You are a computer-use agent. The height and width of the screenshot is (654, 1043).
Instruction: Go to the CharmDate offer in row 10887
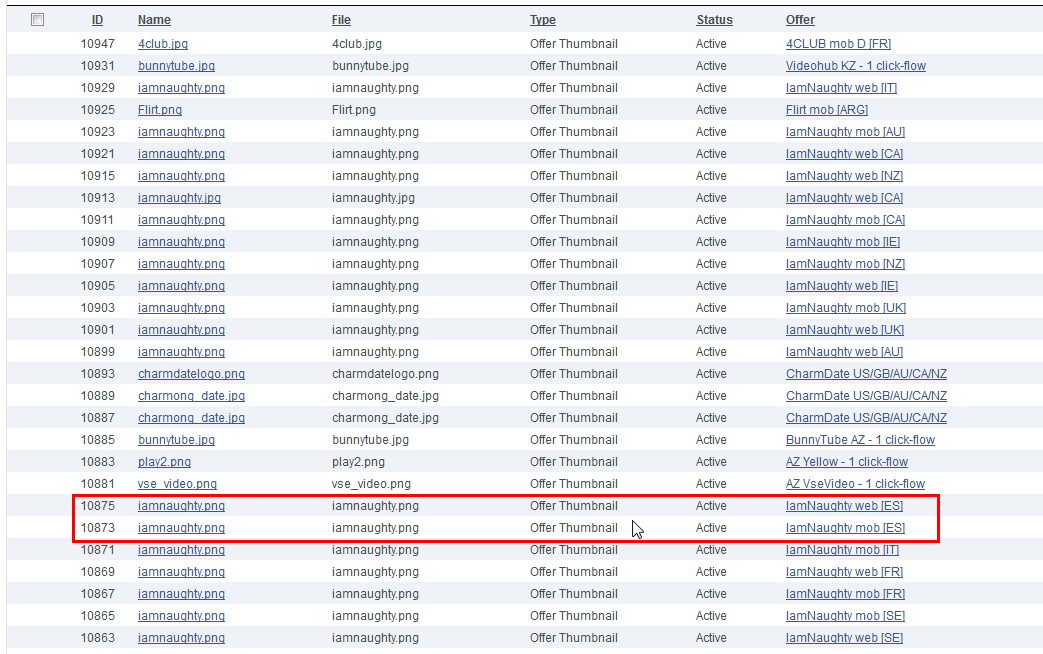[866, 418]
